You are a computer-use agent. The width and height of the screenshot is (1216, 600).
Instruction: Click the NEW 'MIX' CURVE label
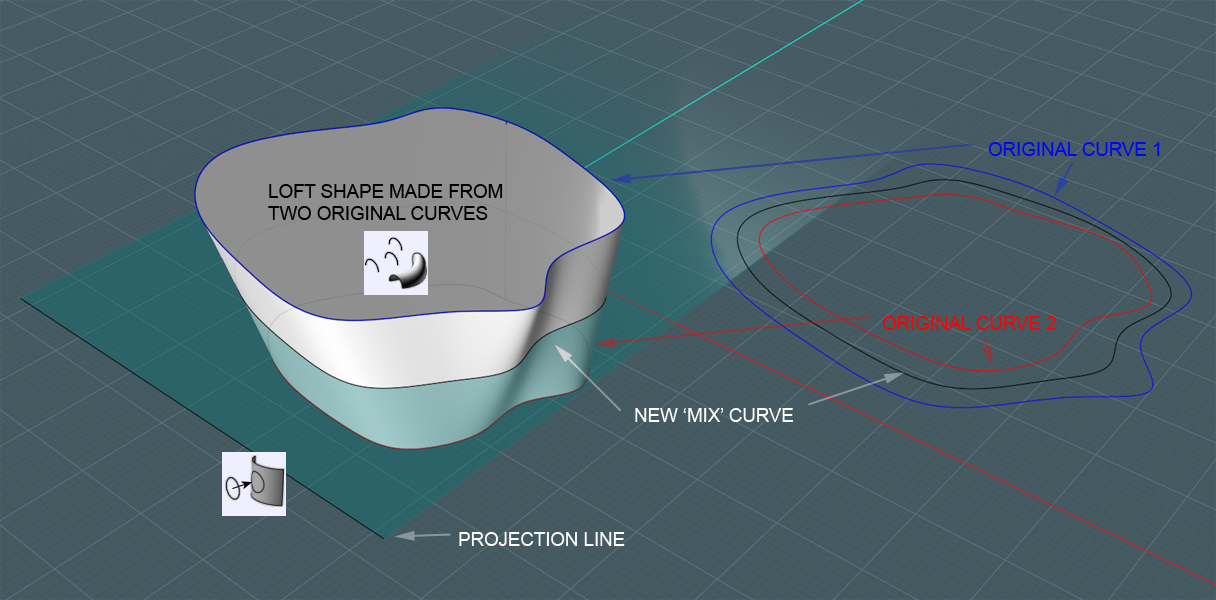click(714, 415)
